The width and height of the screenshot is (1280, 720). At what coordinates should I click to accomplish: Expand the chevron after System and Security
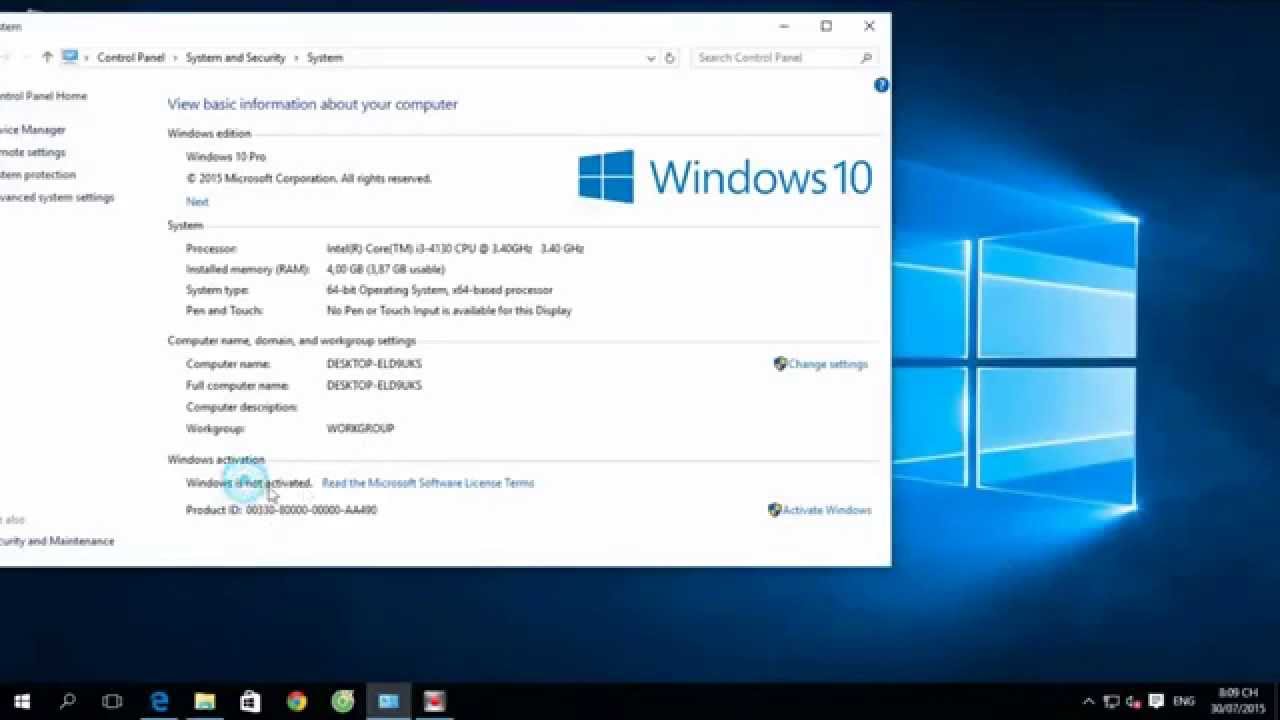pyautogui.click(x=296, y=58)
